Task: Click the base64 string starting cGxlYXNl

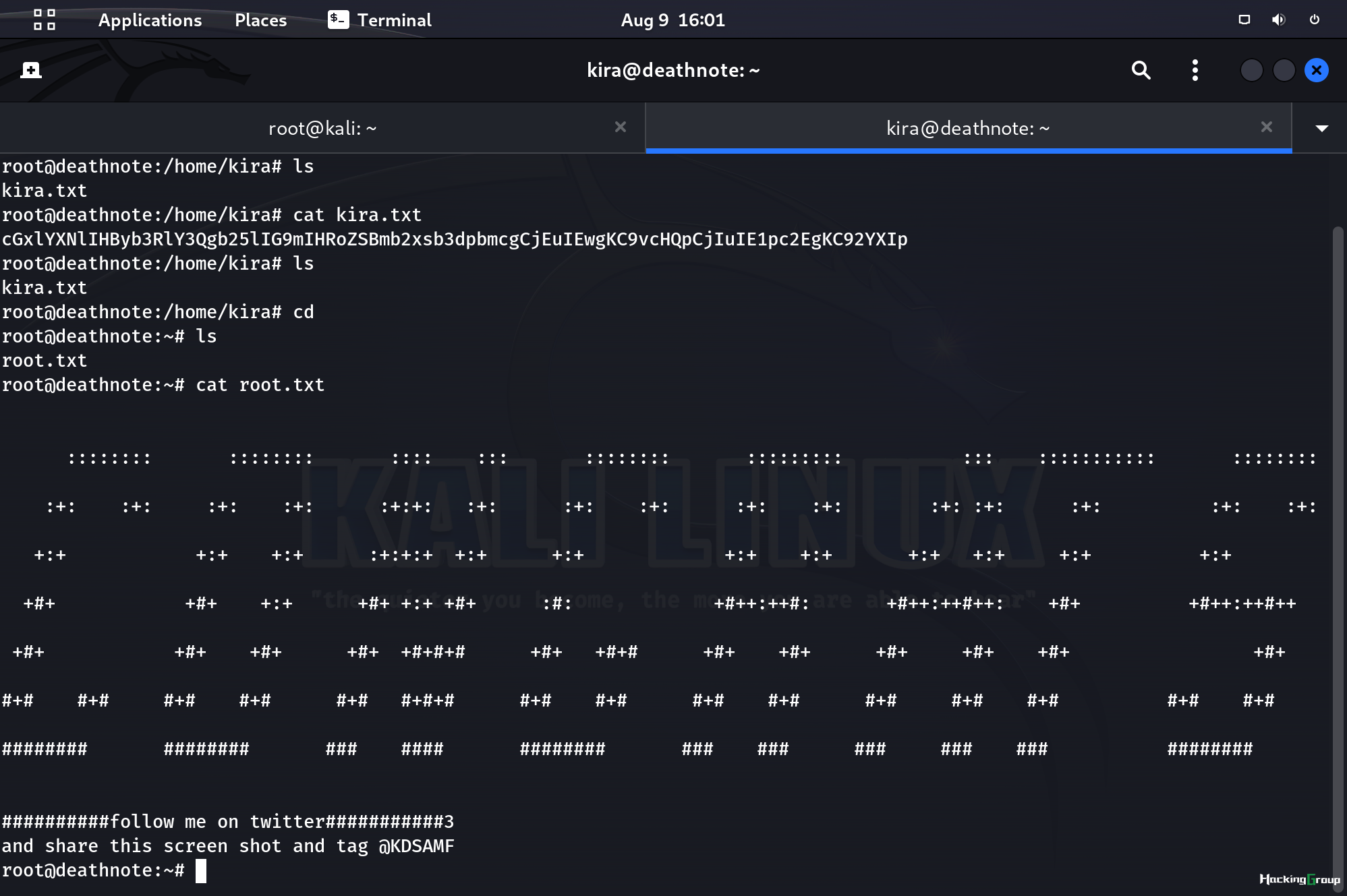Action: point(455,239)
